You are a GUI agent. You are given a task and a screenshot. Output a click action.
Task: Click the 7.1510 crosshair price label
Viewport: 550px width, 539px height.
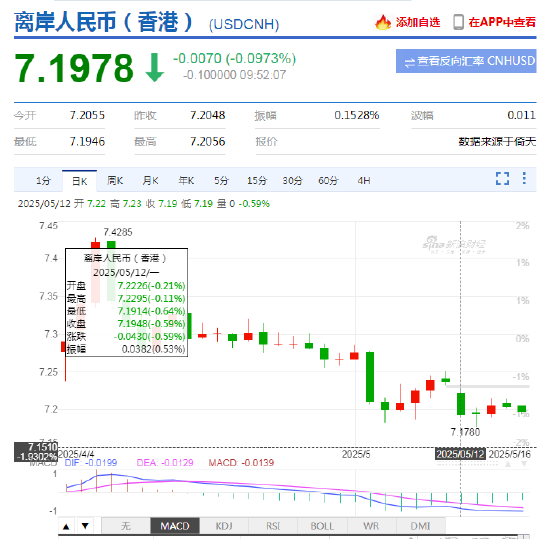point(42,447)
